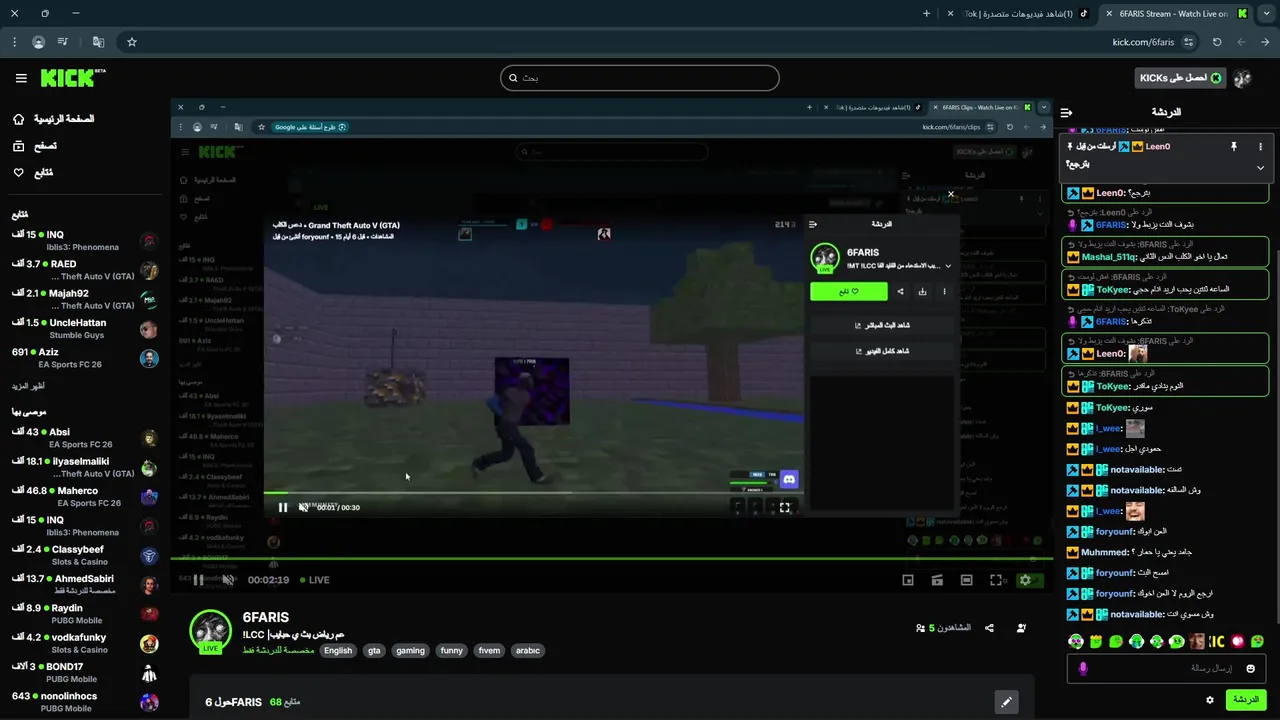Click the site info icon next to URL

click(1188, 42)
